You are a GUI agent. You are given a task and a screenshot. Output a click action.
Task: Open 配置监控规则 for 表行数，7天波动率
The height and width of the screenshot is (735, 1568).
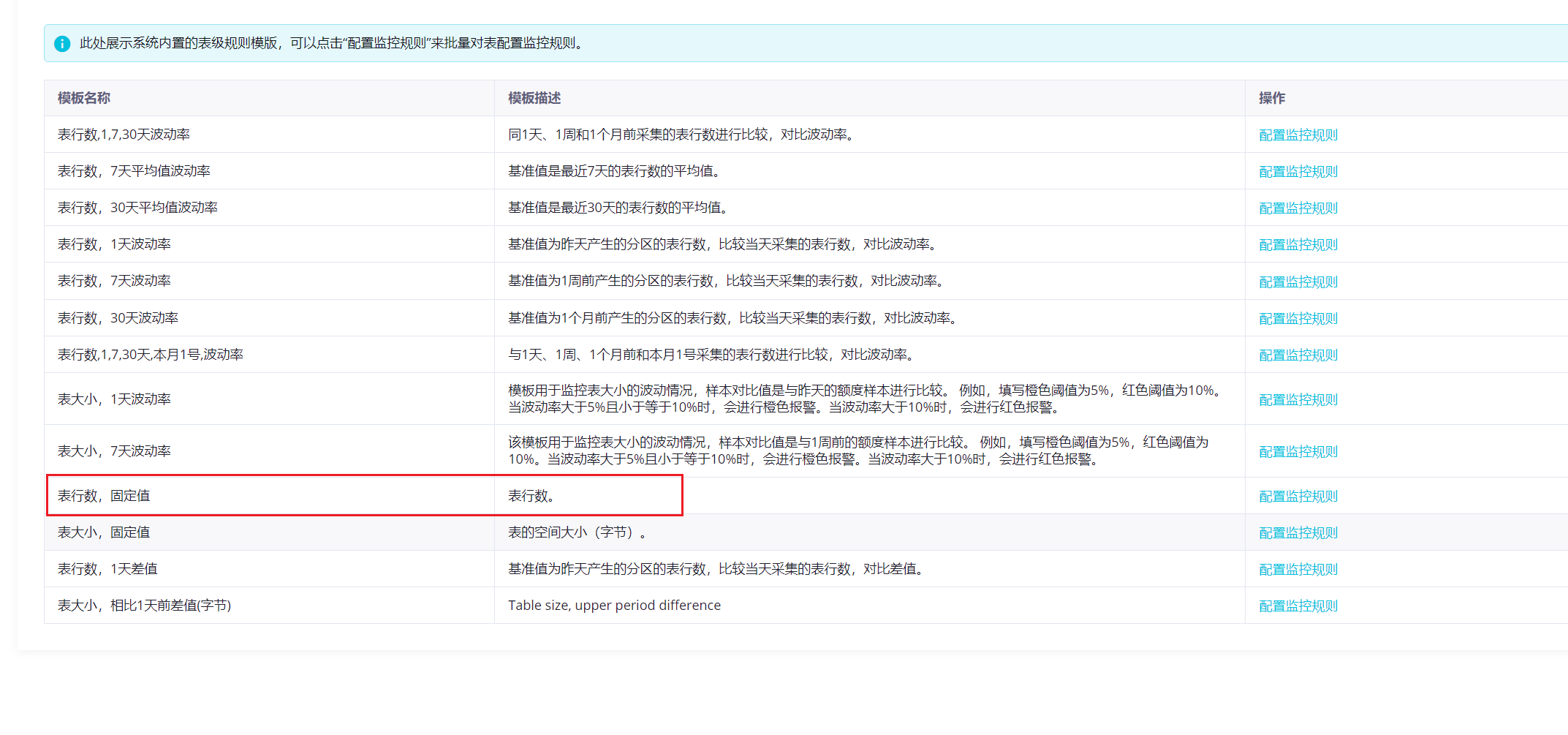coord(1298,282)
